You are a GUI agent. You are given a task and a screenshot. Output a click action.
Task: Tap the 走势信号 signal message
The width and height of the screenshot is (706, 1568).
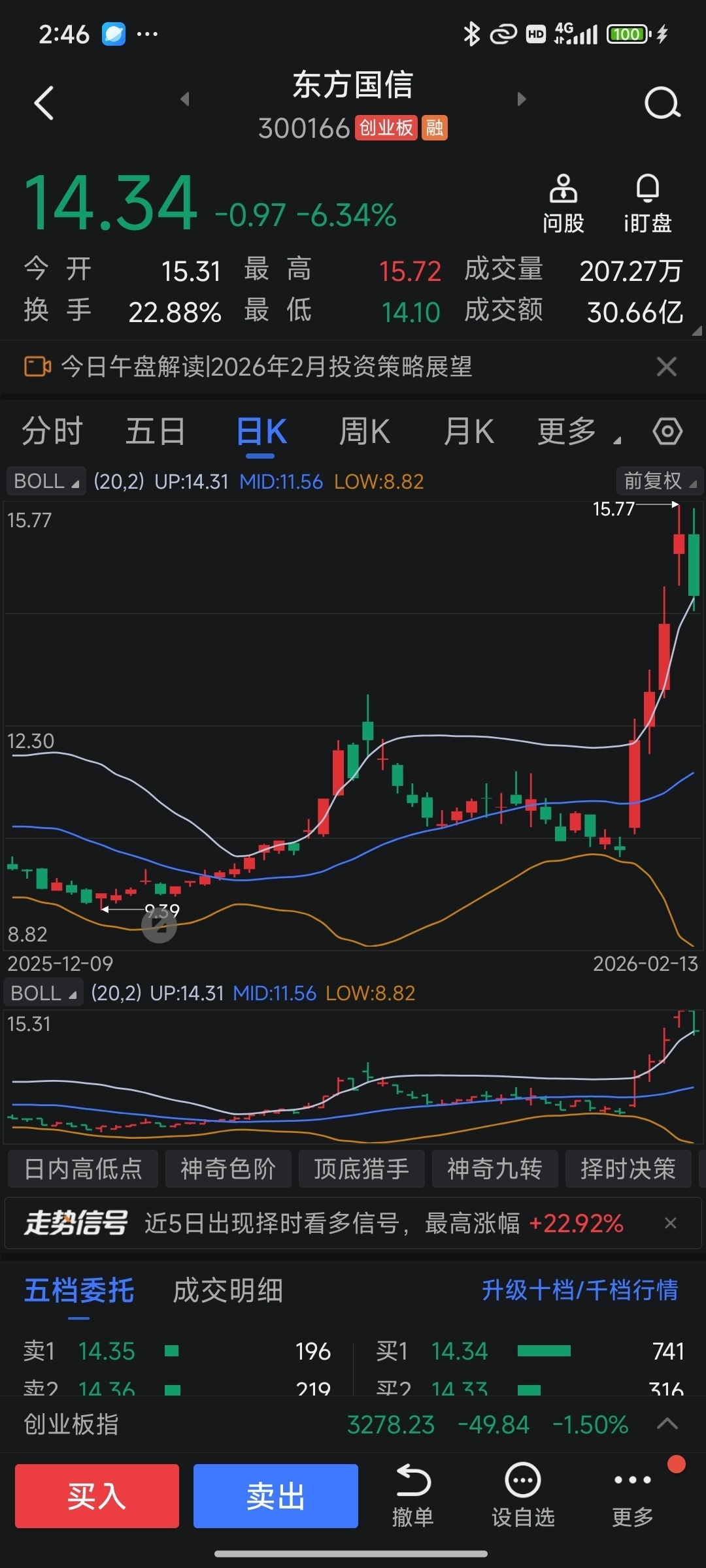[x=384, y=1223]
